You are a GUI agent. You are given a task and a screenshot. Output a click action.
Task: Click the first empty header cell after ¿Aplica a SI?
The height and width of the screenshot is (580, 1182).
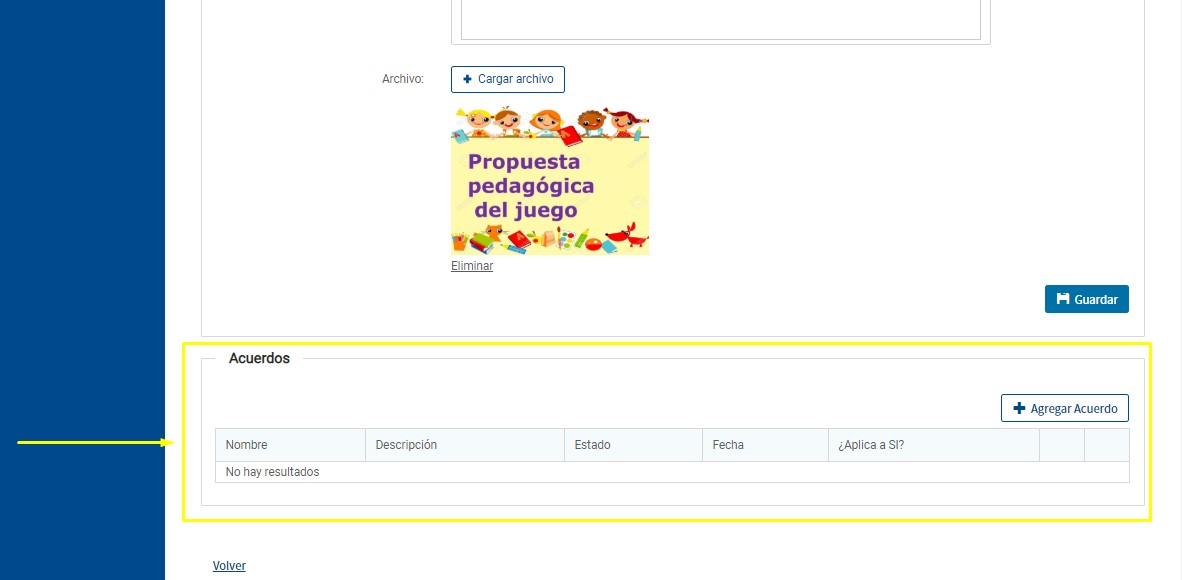(x=1061, y=445)
